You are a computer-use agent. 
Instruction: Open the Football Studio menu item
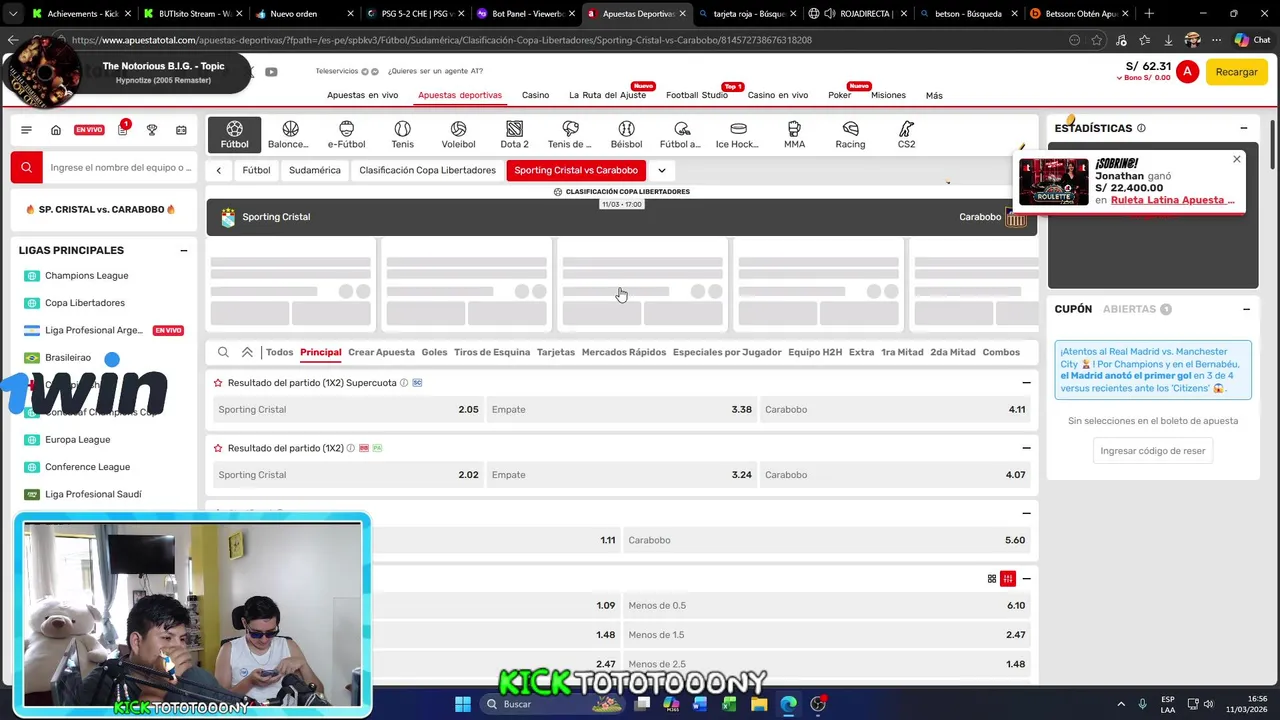697,95
